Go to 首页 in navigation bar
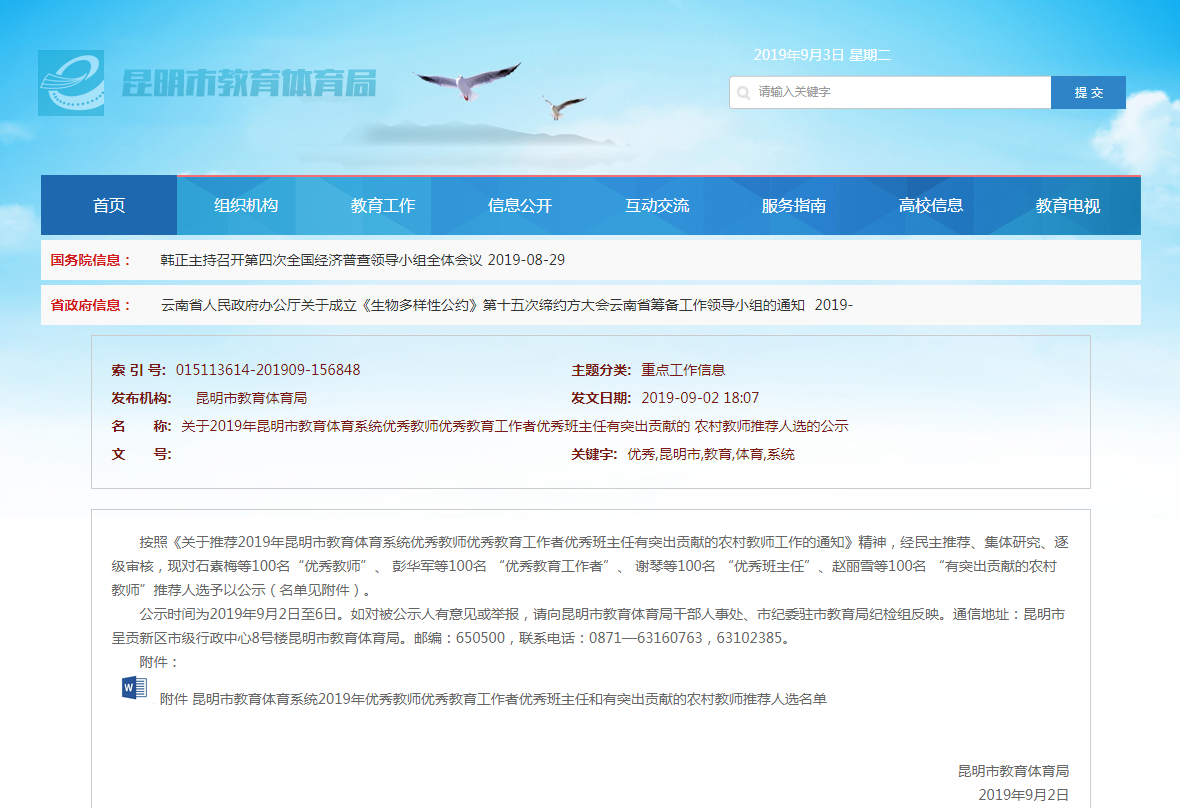The height and width of the screenshot is (808, 1180). (x=109, y=206)
